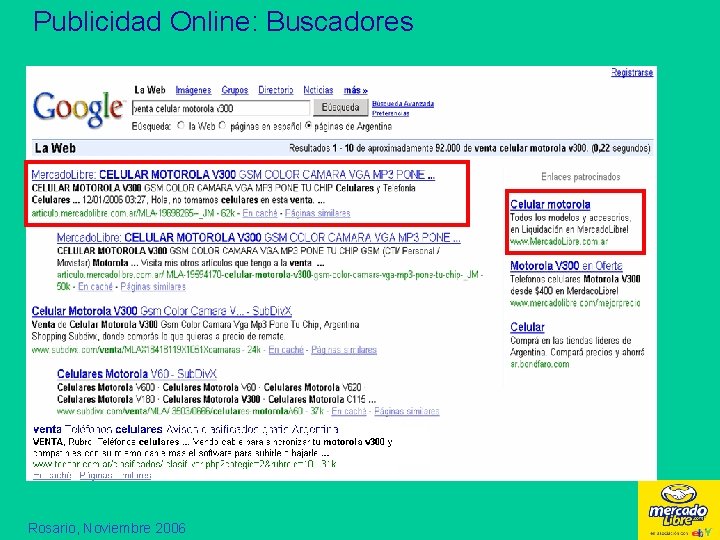Click the 'Enlaces patrocinados' heading
Screen dimensions: 720x540
click(580, 177)
